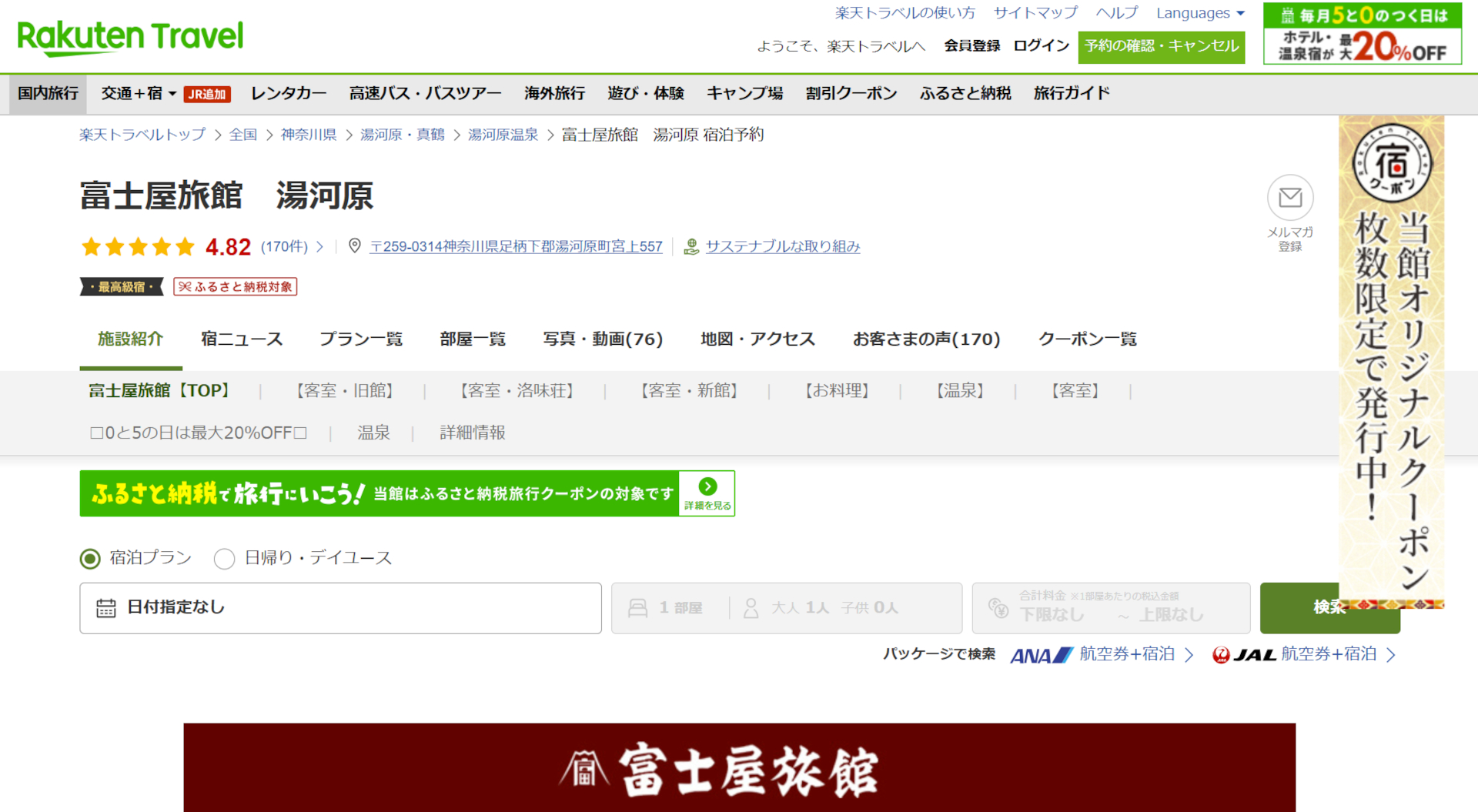Click the chevron after JAL 航空券+宿泊
This screenshot has height=812, width=1478.
click(1391, 655)
